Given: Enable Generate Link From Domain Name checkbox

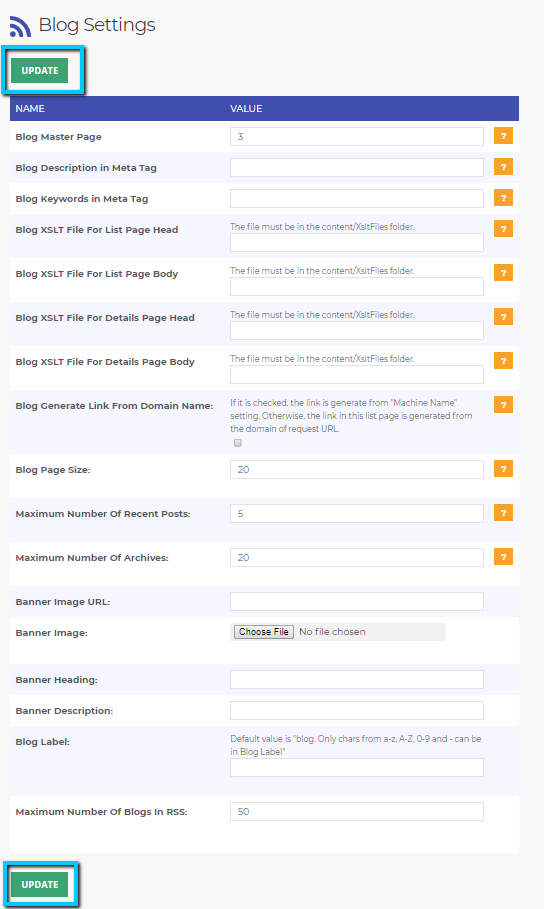Looking at the screenshot, I should [238, 443].
